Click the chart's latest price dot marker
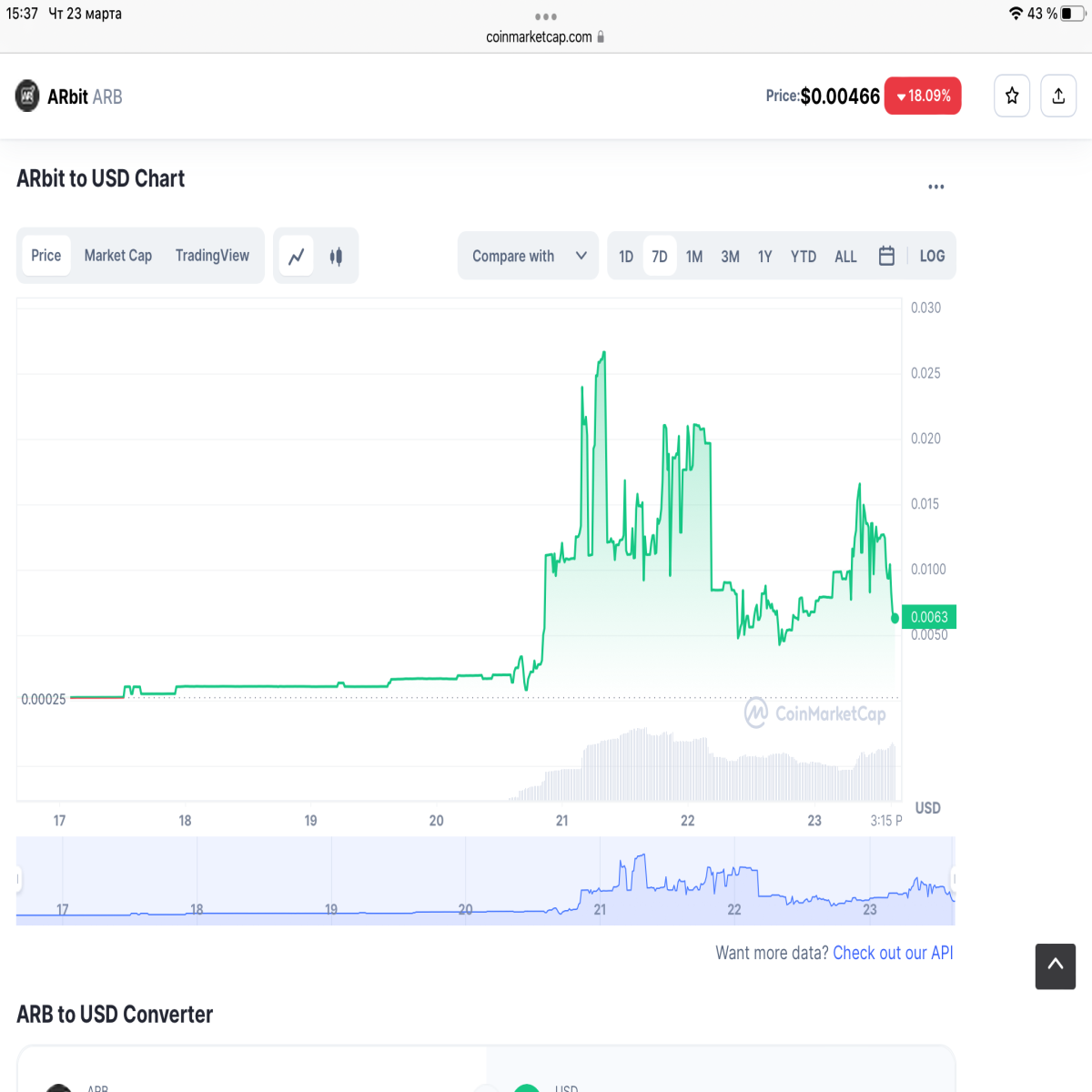The width and height of the screenshot is (1092, 1092). click(895, 618)
